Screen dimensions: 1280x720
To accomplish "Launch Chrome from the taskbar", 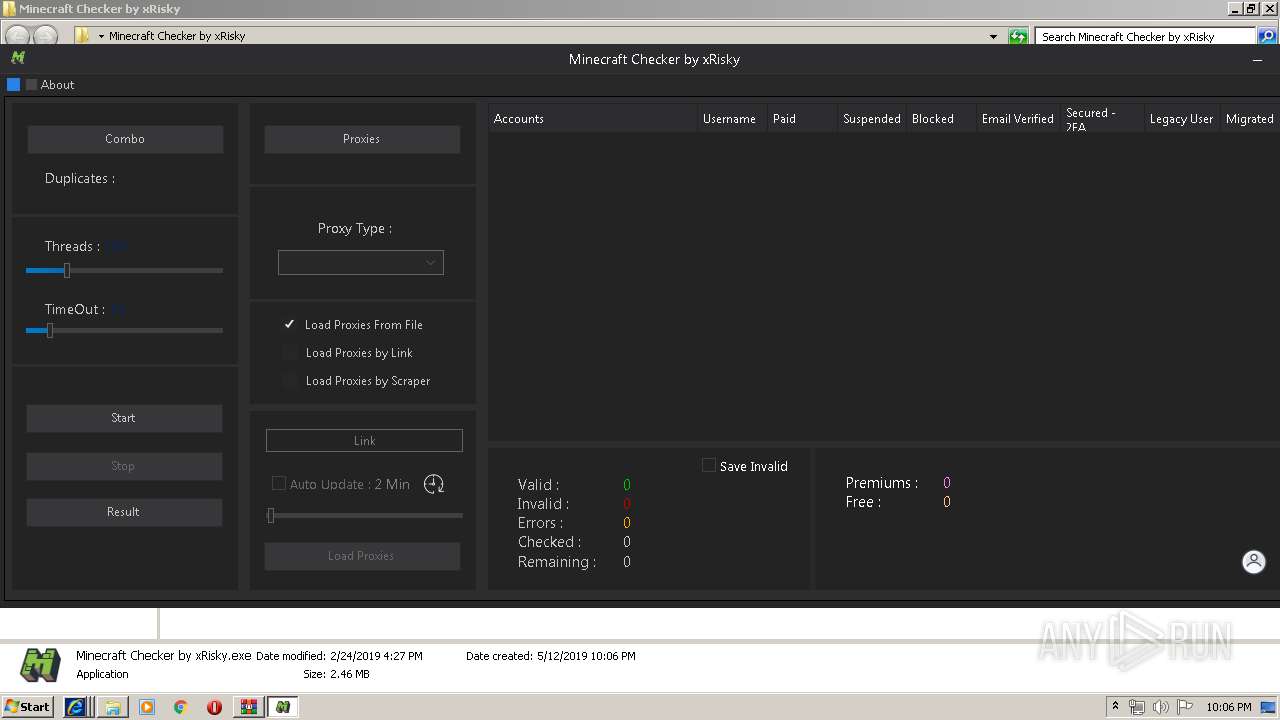I will tap(181, 707).
